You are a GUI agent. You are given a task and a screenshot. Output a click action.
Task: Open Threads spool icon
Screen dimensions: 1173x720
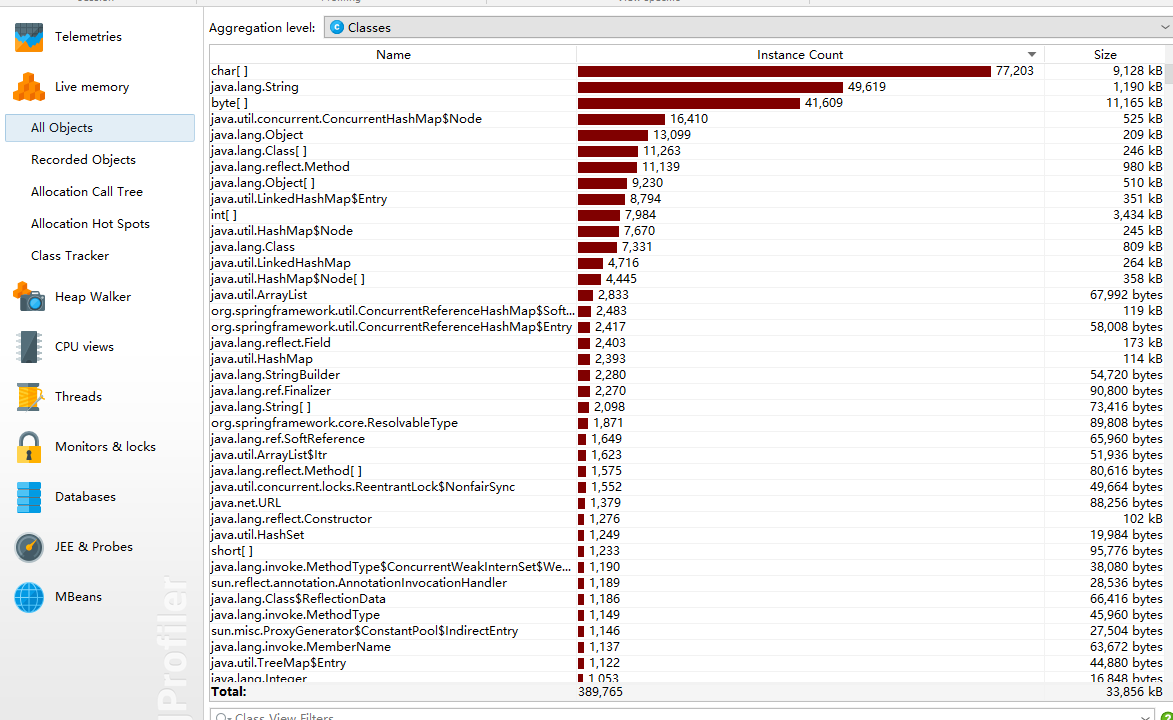(29, 397)
